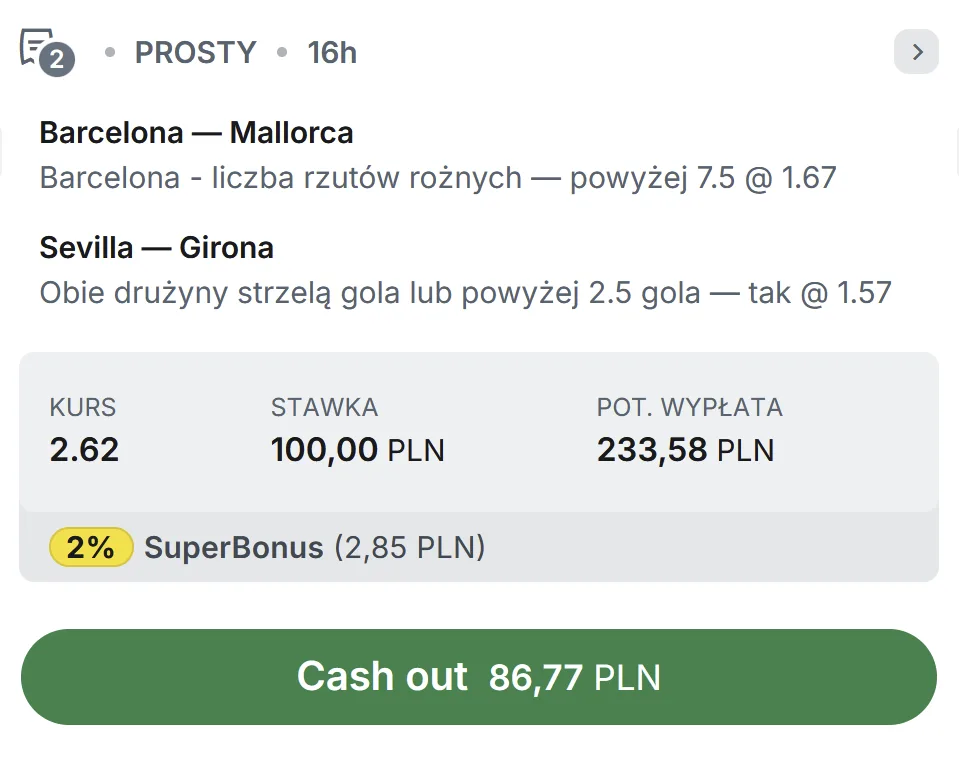Click the KURS 2.62 value
The width and height of the screenshot is (959, 757).
pos(83,449)
